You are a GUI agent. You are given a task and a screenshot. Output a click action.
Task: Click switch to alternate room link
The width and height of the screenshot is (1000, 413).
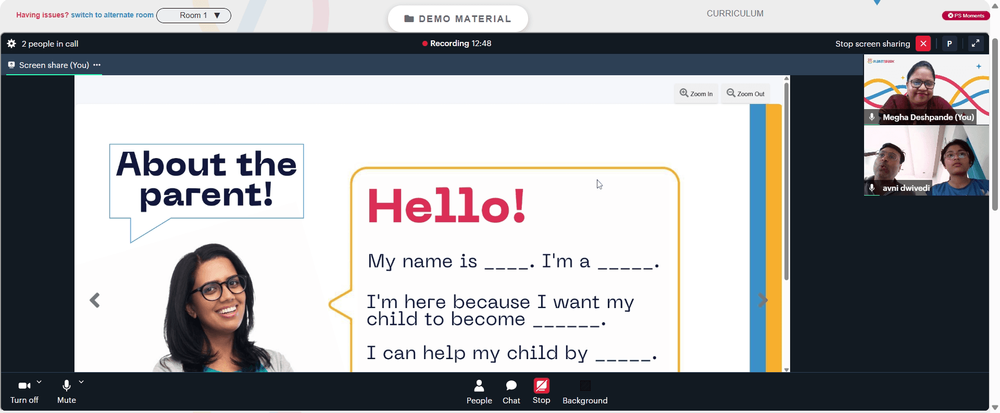[112, 15]
